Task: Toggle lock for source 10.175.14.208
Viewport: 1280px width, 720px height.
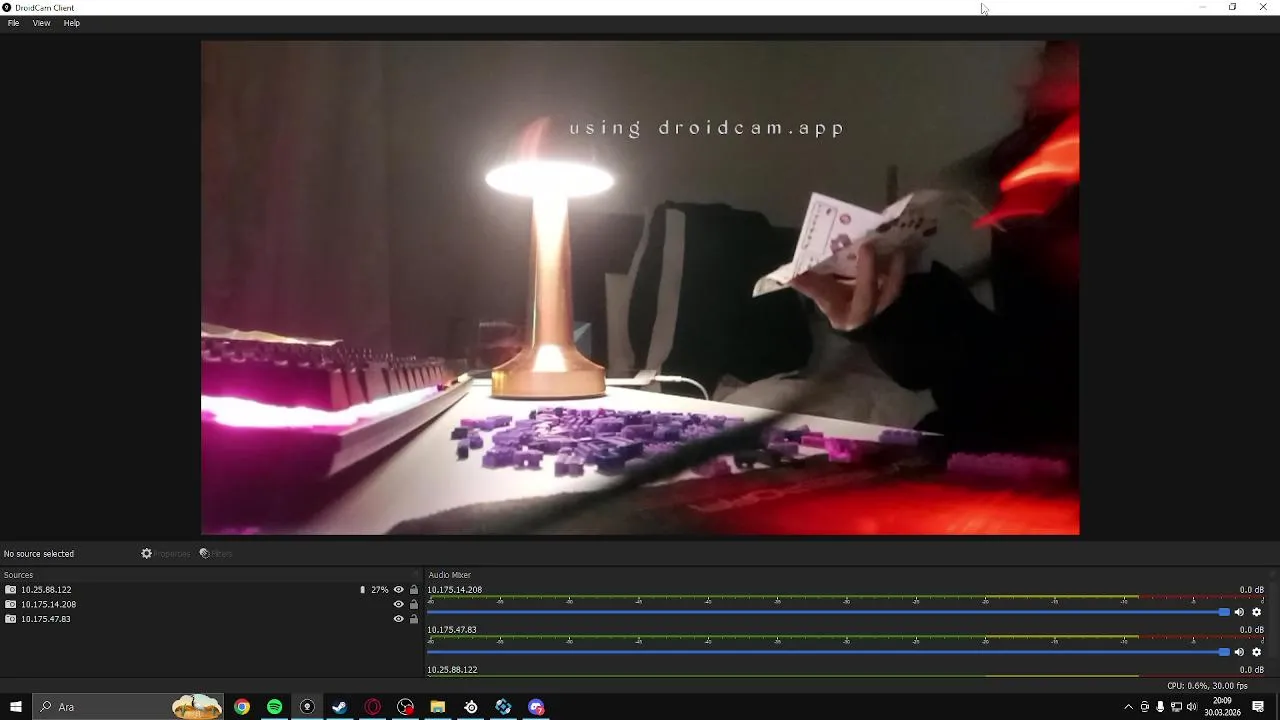Action: [x=414, y=604]
